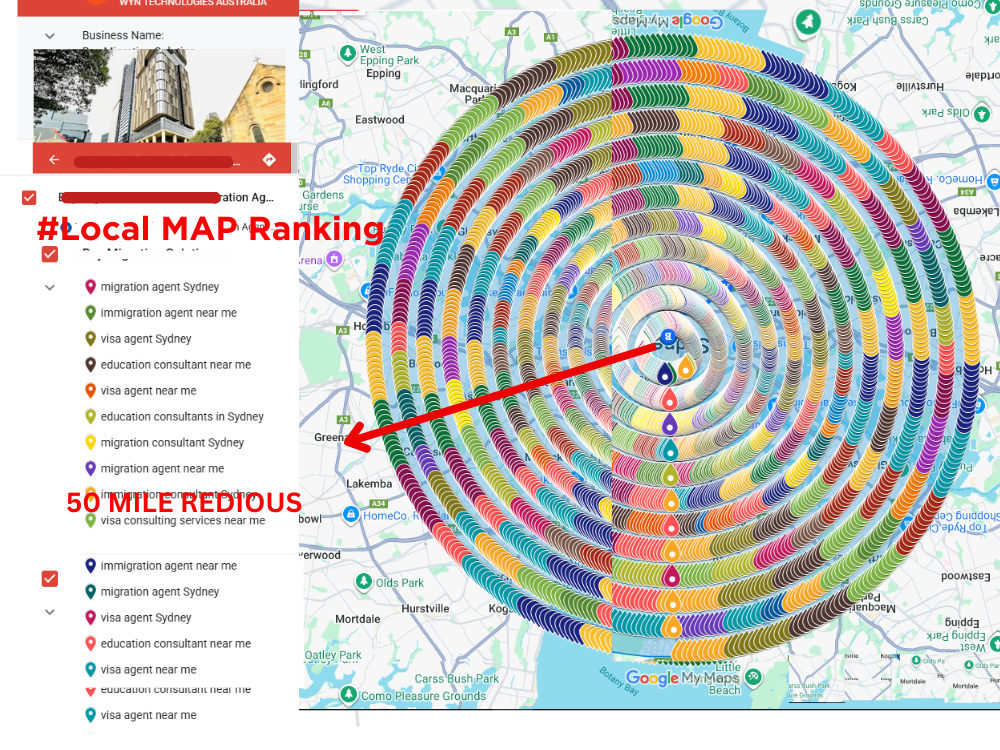Click the navy pin beside immigration agent near me
The height and width of the screenshot is (750, 1000).
click(x=91, y=566)
